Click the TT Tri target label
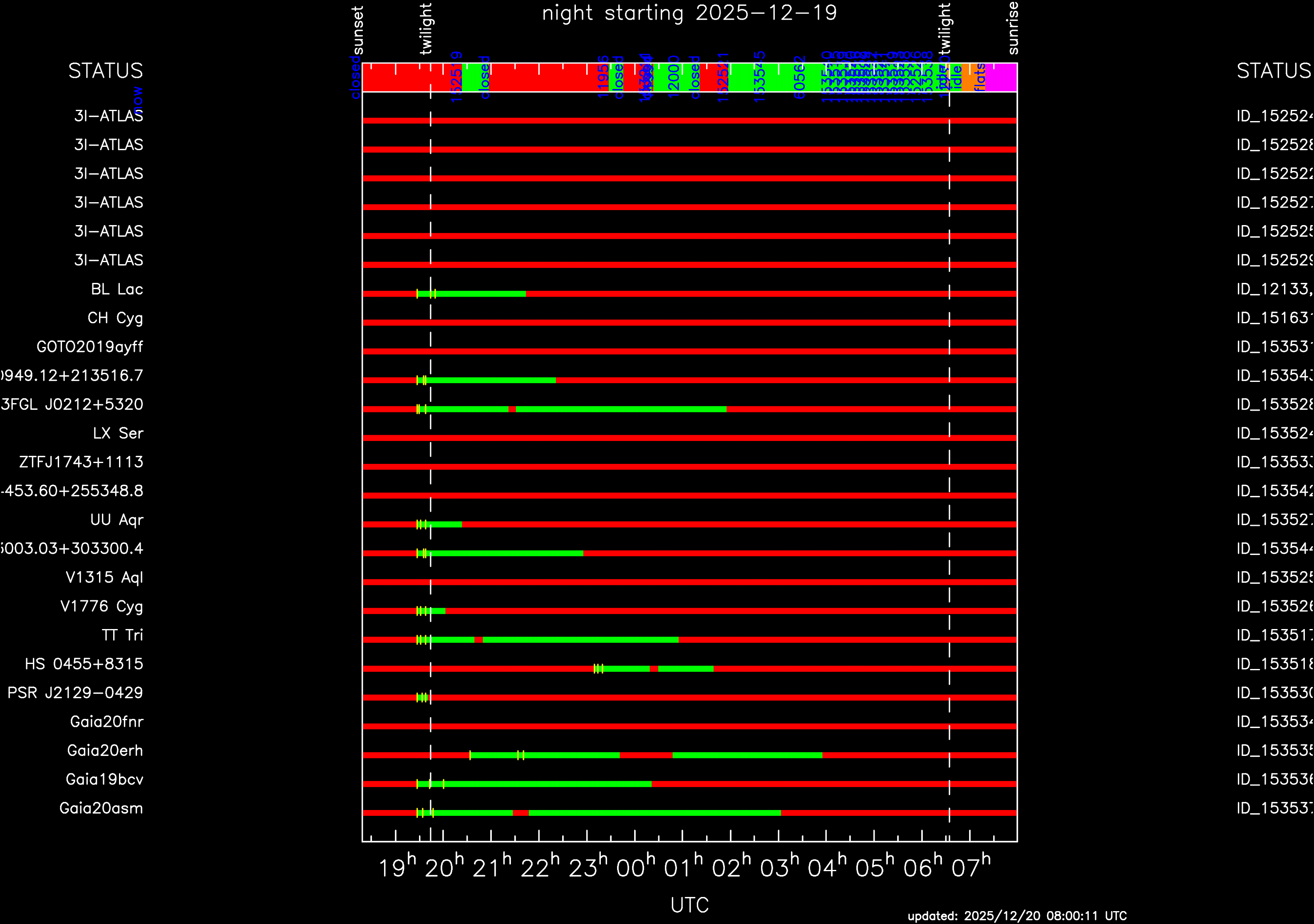Viewport: 1314px width, 924px height. pos(122,635)
